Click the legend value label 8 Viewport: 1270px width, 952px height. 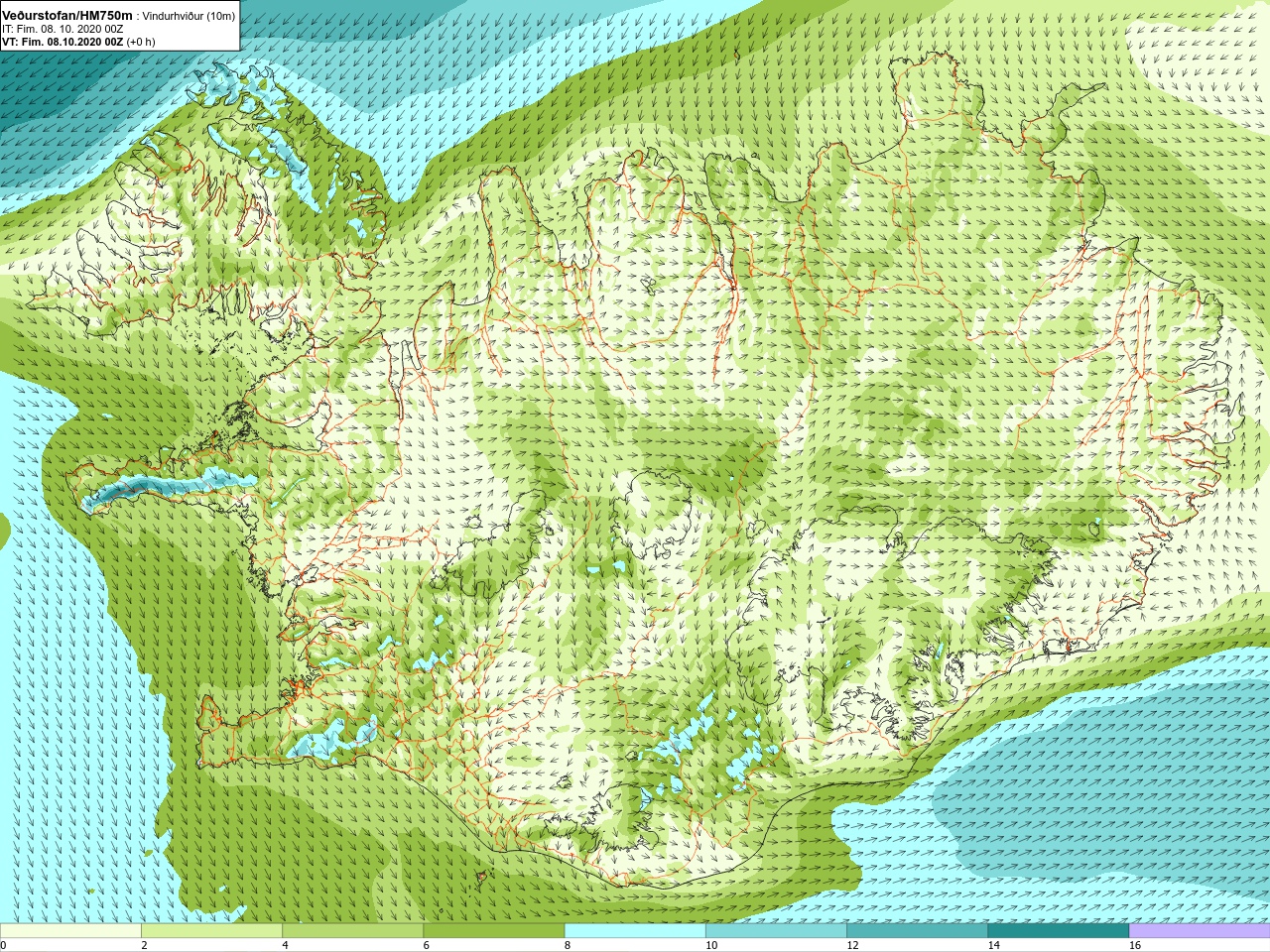click(x=568, y=945)
